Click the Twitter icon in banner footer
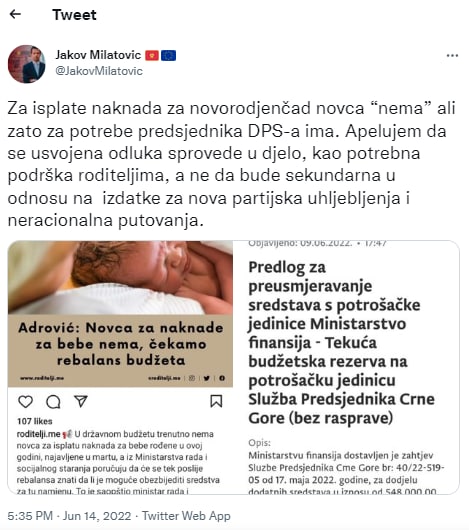The image size is (469, 530). (x=207, y=378)
